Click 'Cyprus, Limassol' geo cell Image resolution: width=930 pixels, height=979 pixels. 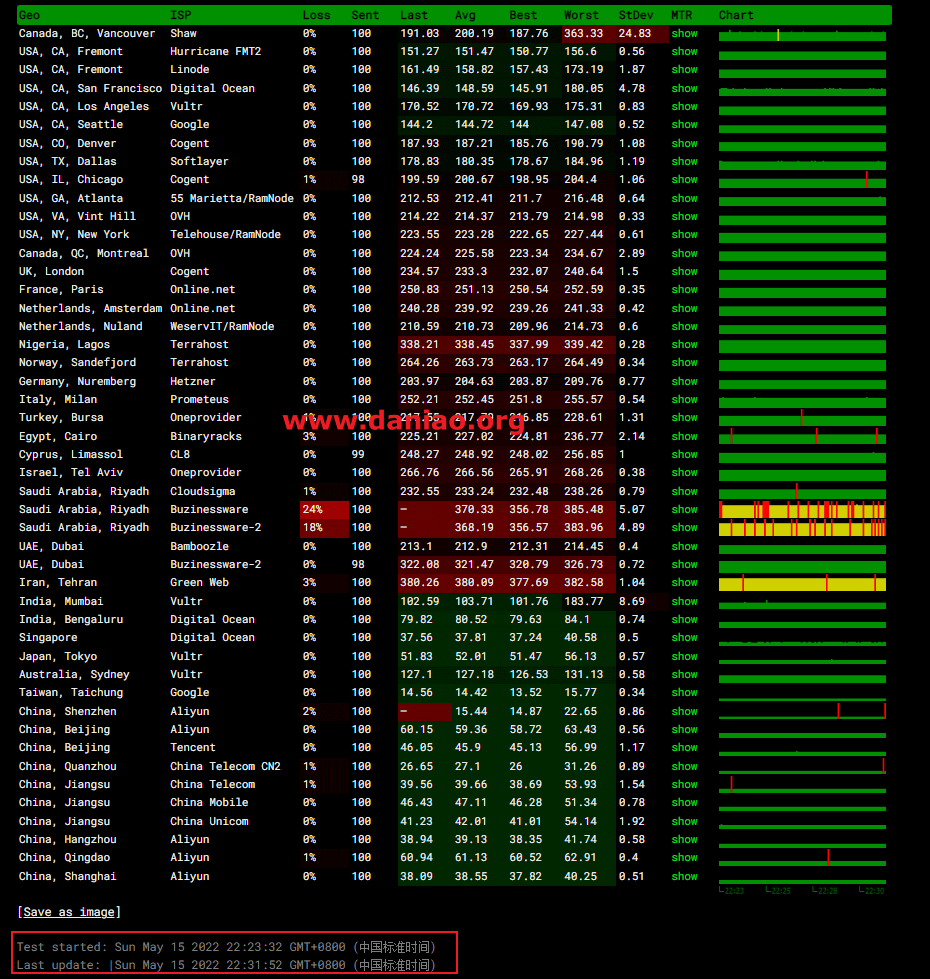point(71,455)
